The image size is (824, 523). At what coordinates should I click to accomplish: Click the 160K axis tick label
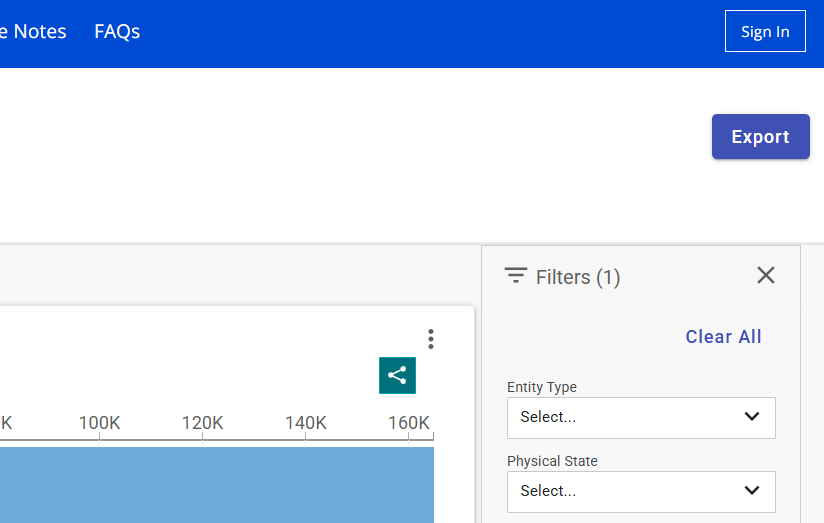click(408, 423)
